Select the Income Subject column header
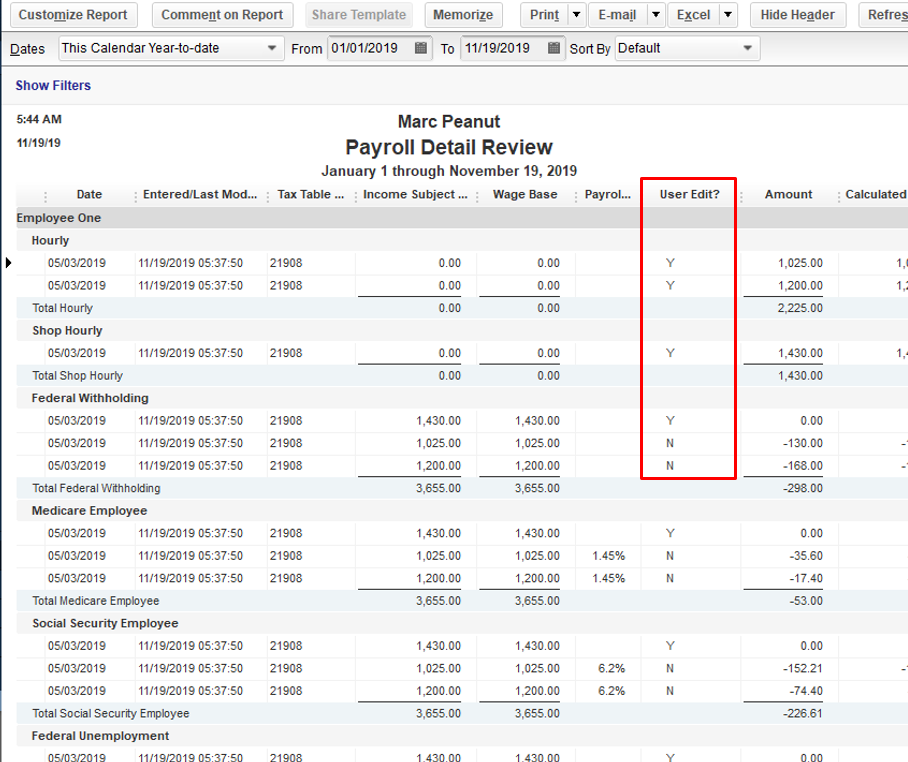The image size is (908, 762). click(415, 195)
